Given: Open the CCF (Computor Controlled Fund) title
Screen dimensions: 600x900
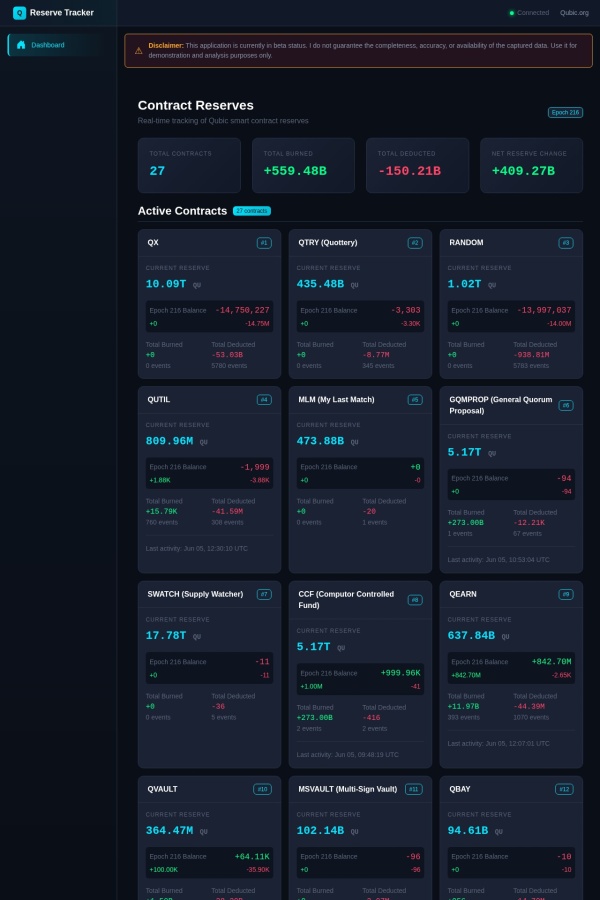Looking at the screenshot, I should click(x=346, y=600).
